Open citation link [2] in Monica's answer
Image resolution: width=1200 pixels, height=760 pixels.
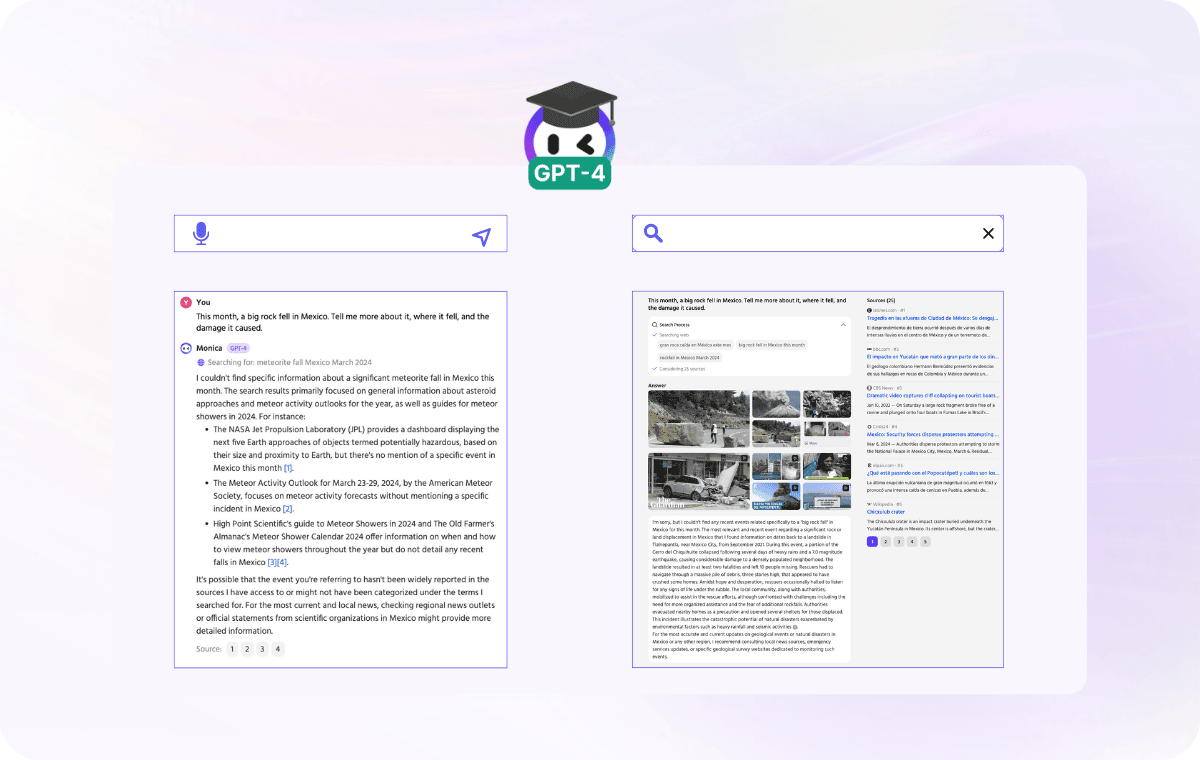288,509
